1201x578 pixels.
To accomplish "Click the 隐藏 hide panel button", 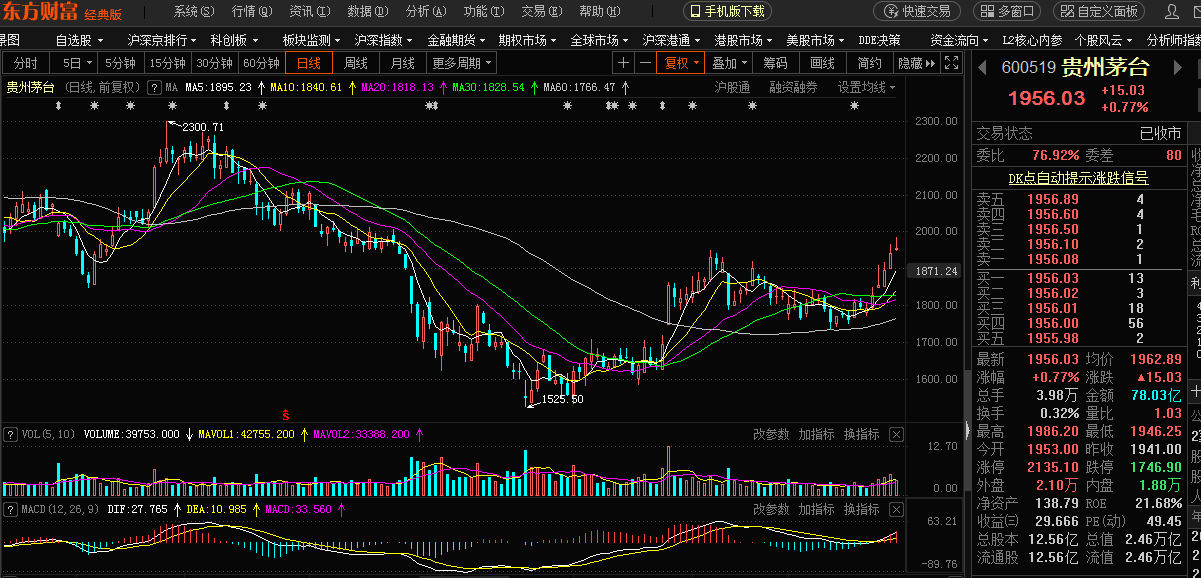I will click(916, 62).
